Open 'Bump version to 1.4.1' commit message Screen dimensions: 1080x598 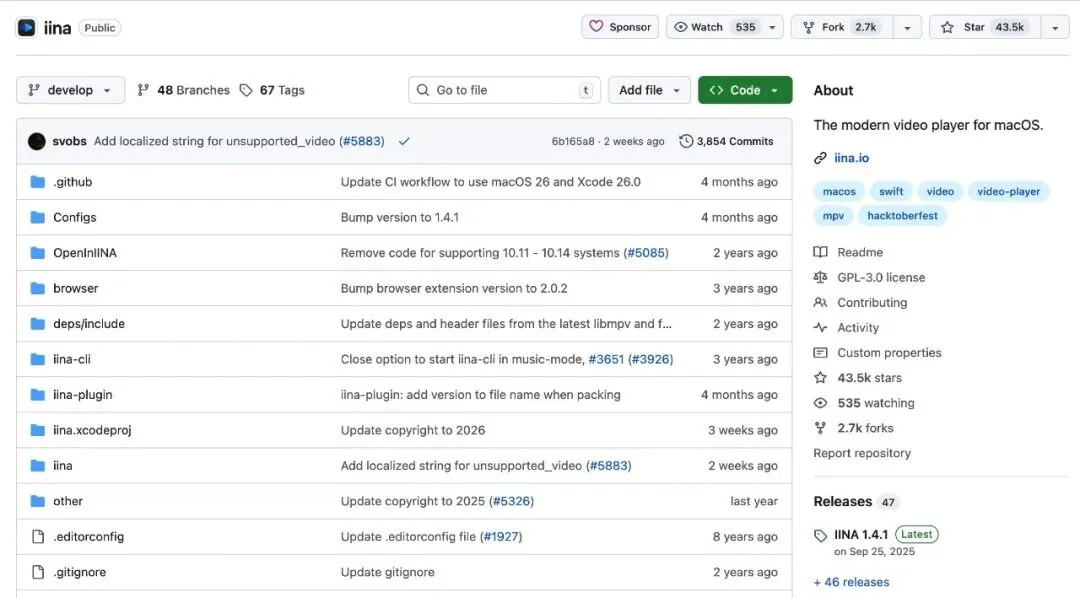pos(399,217)
